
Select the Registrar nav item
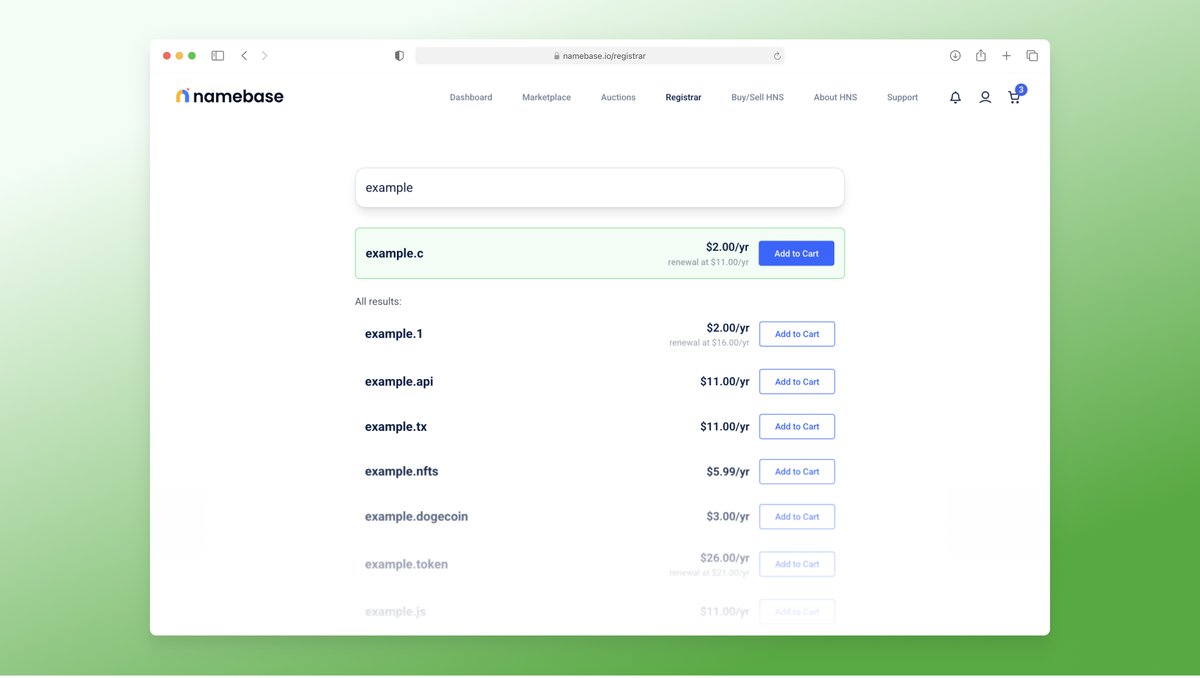pyautogui.click(x=683, y=97)
